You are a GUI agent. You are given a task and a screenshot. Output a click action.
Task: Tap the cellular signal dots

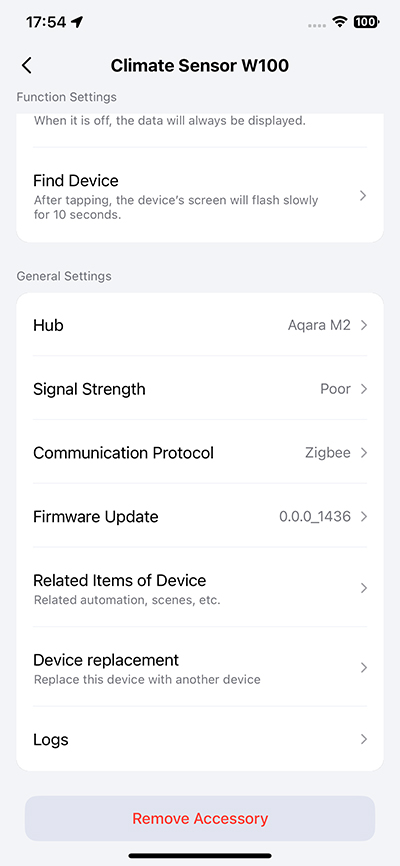coord(317,25)
